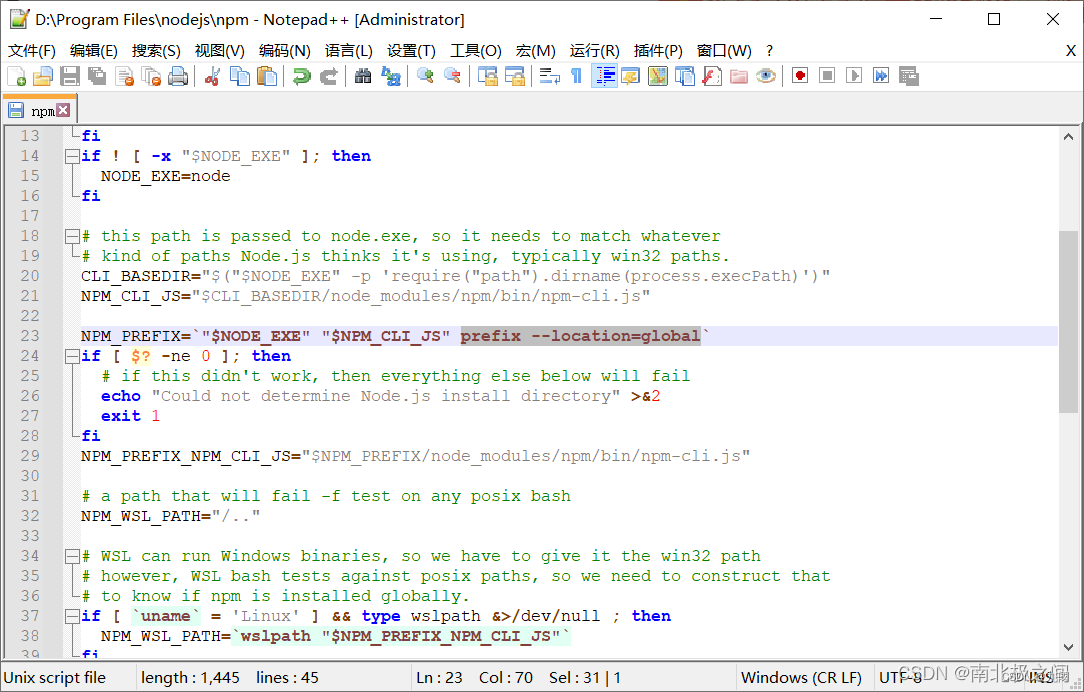Toggle show all characters pilcrow icon
The width and height of the screenshot is (1084, 692).
(x=576, y=76)
